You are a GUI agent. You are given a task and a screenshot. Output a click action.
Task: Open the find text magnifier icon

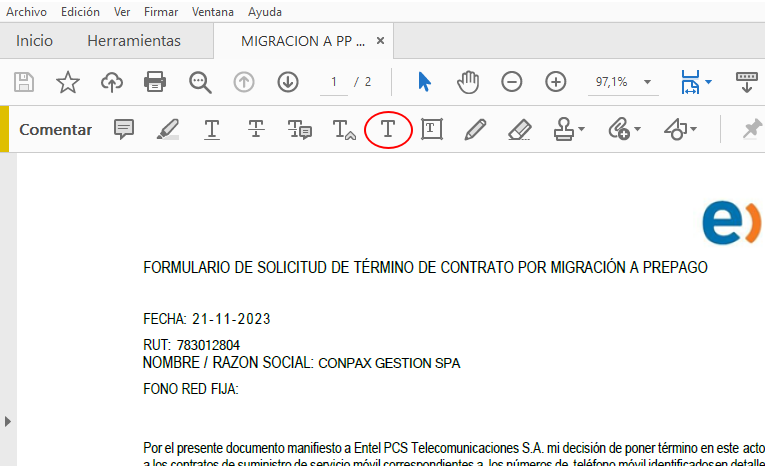[200, 82]
